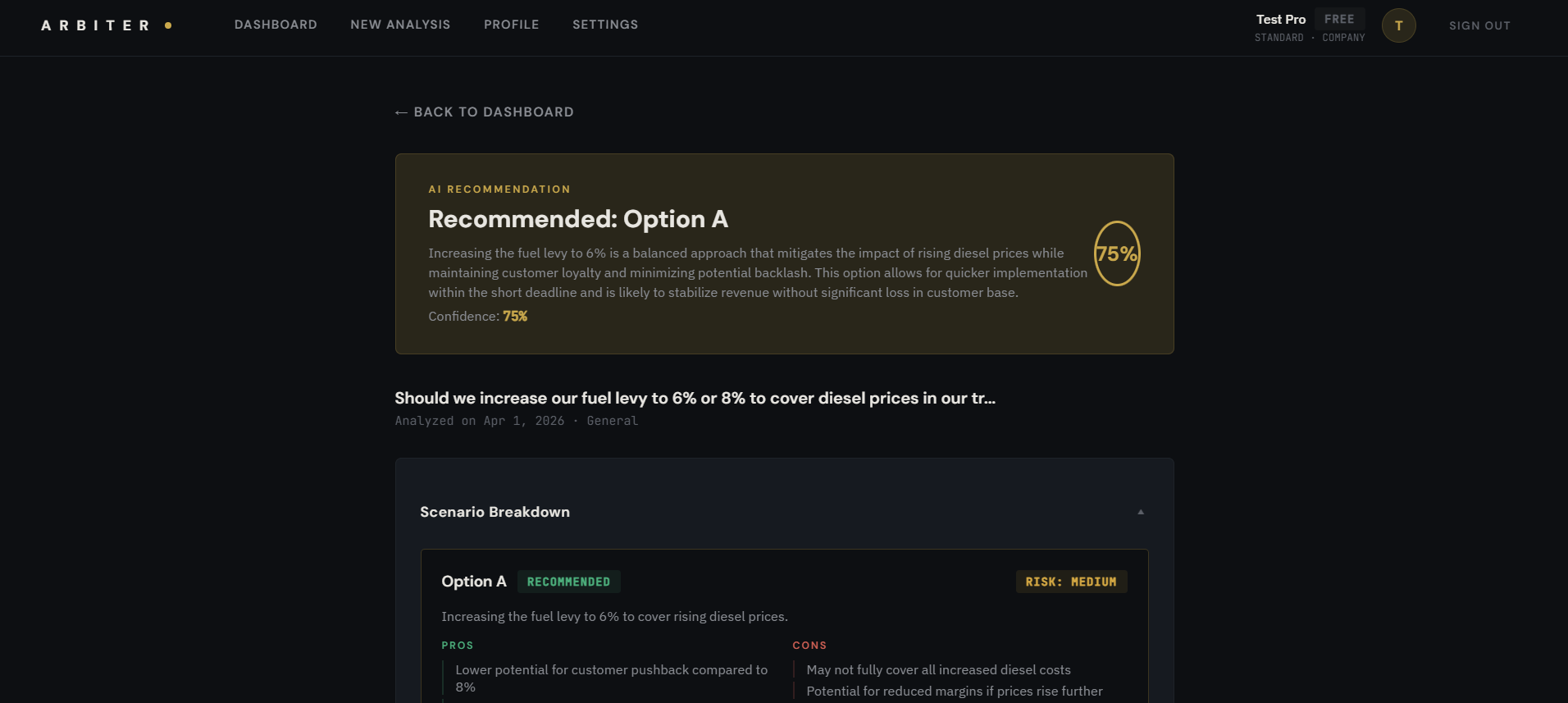Click the 75% confidence ring
Screen dimensions: 1568x703
point(1116,254)
